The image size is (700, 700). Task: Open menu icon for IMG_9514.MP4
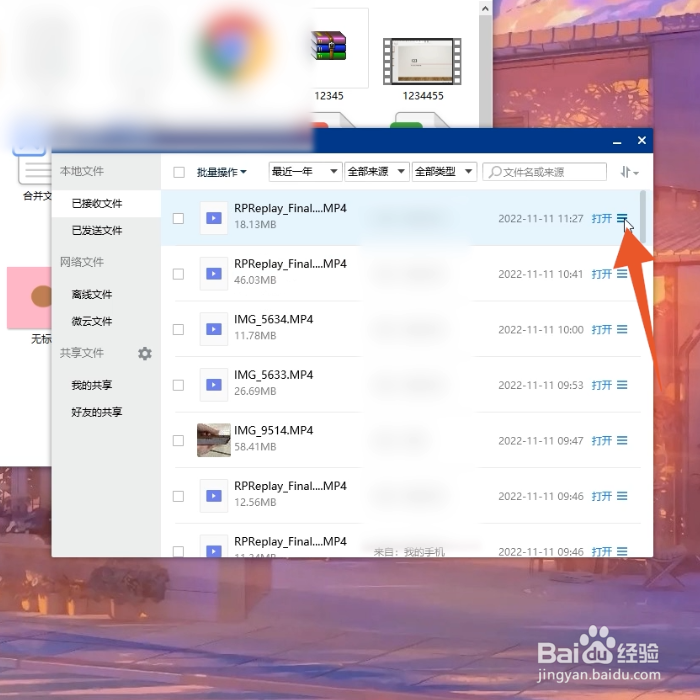coord(622,441)
